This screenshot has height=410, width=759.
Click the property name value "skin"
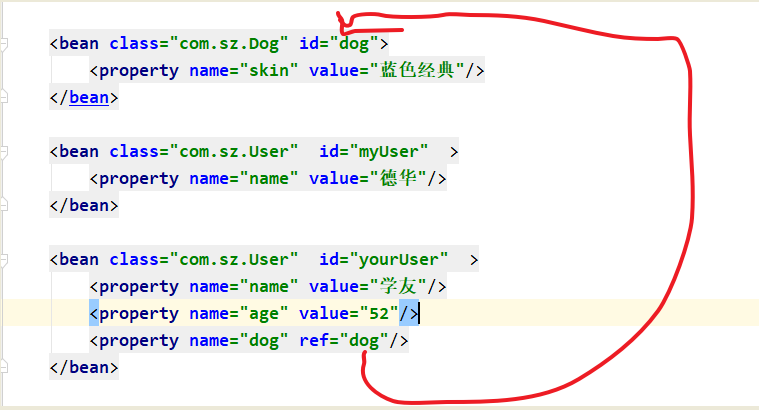(x=269, y=71)
